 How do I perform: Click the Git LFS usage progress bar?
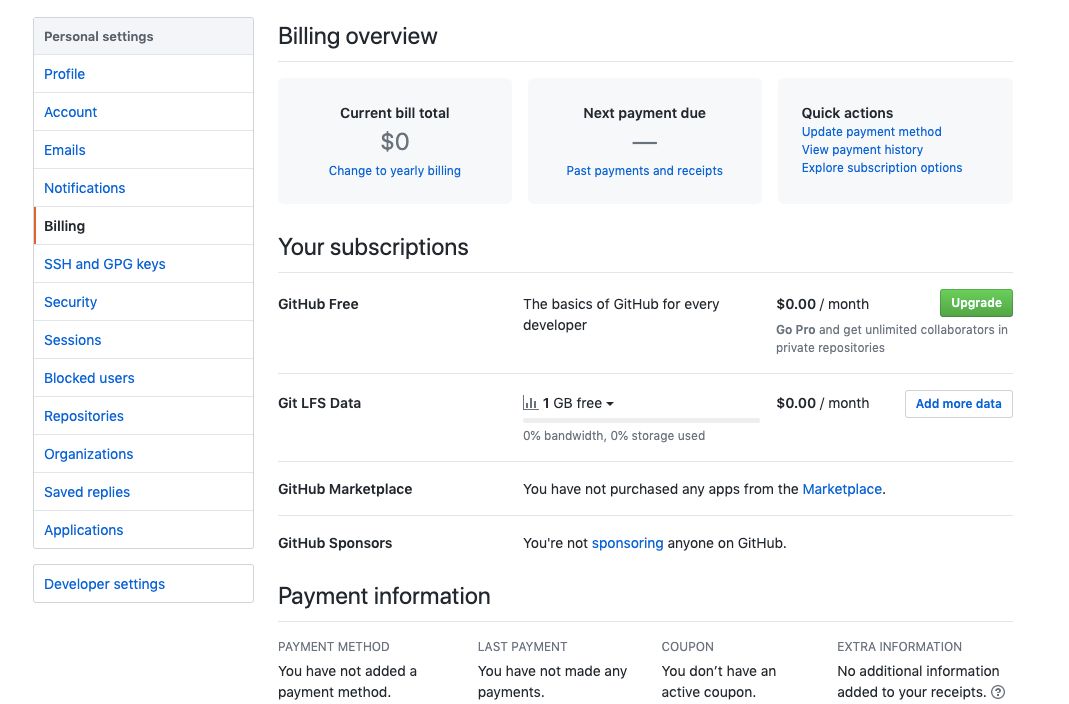[x=640, y=421]
